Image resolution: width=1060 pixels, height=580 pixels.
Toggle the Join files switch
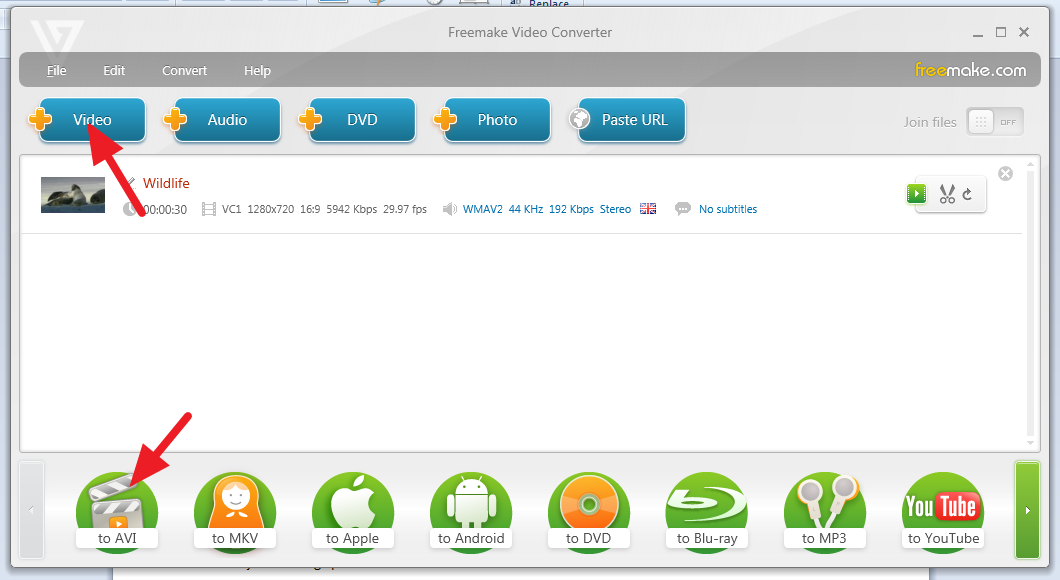(x=994, y=122)
